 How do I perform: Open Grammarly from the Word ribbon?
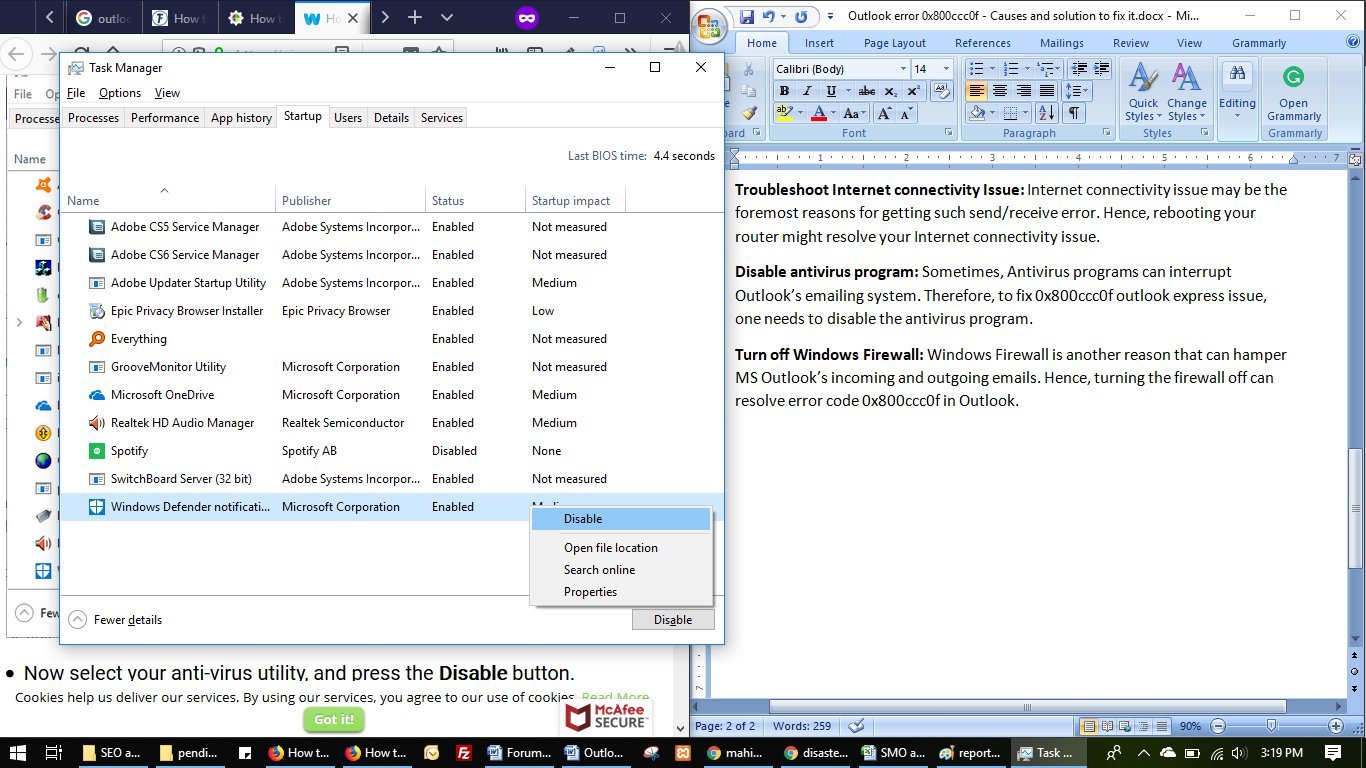click(1294, 92)
